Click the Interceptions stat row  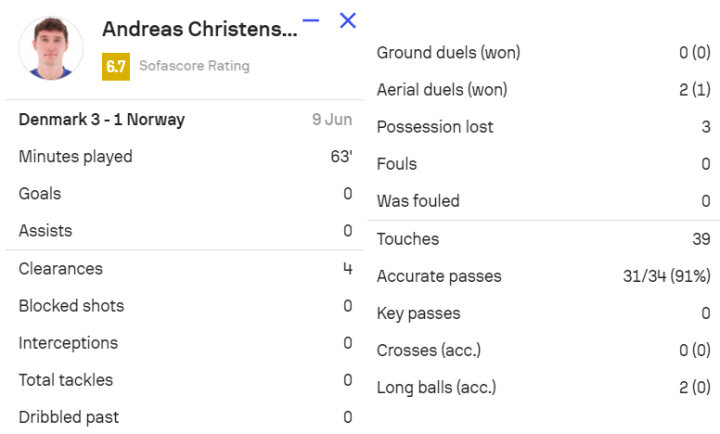click(185, 343)
